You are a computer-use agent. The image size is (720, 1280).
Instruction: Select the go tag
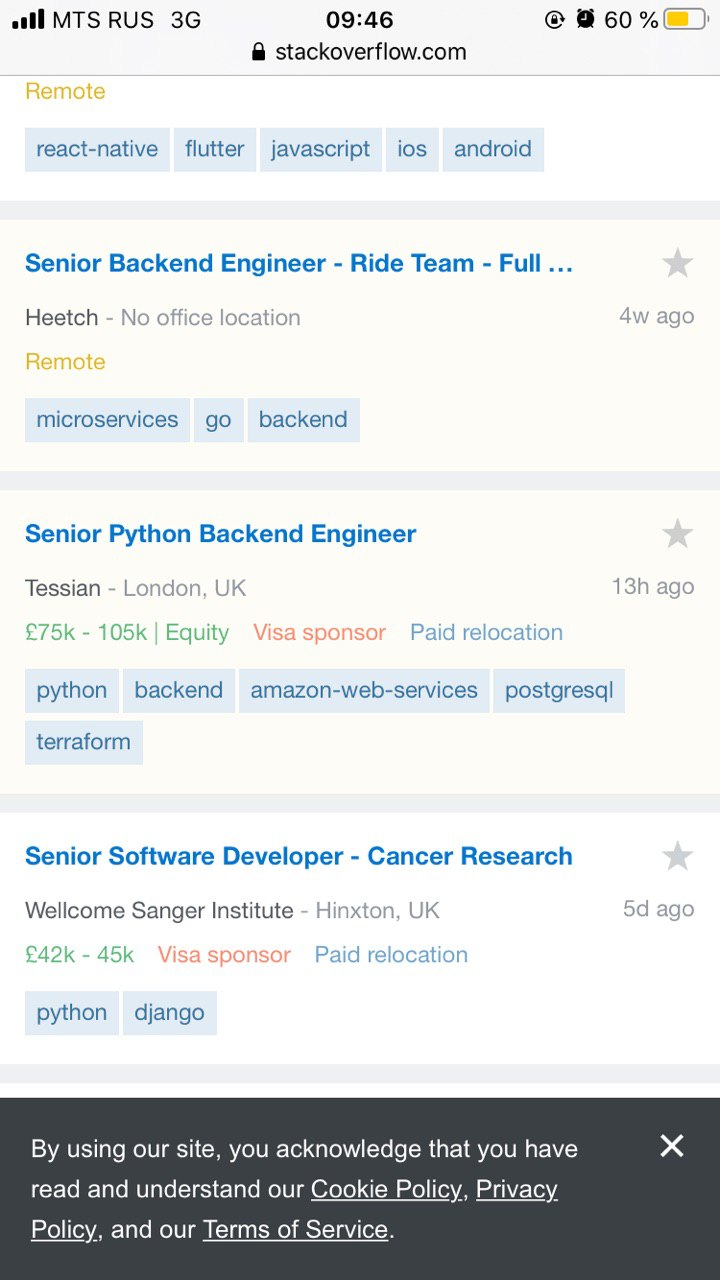[x=218, y=420]
